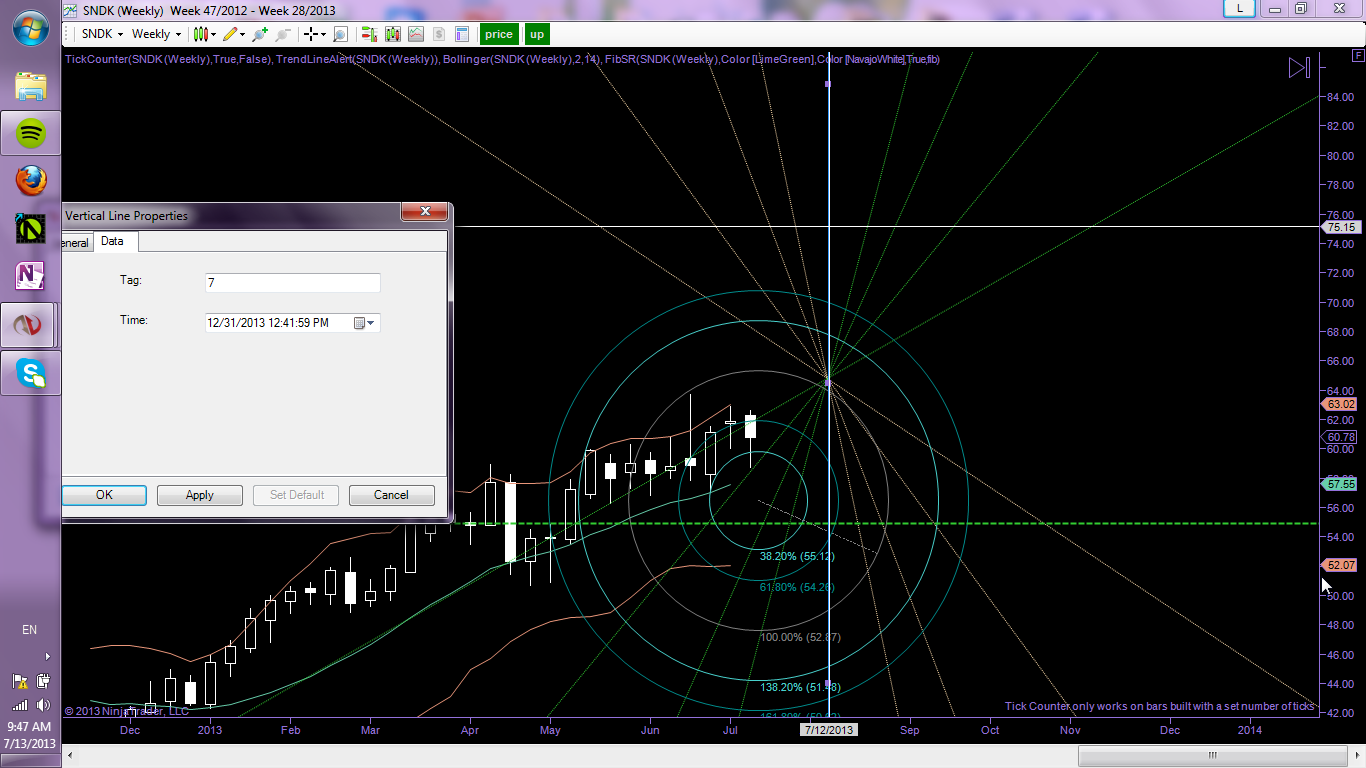Click the Time input field
The height and width of the screenshot is (768, 1366).
click(x=293, y=323)
